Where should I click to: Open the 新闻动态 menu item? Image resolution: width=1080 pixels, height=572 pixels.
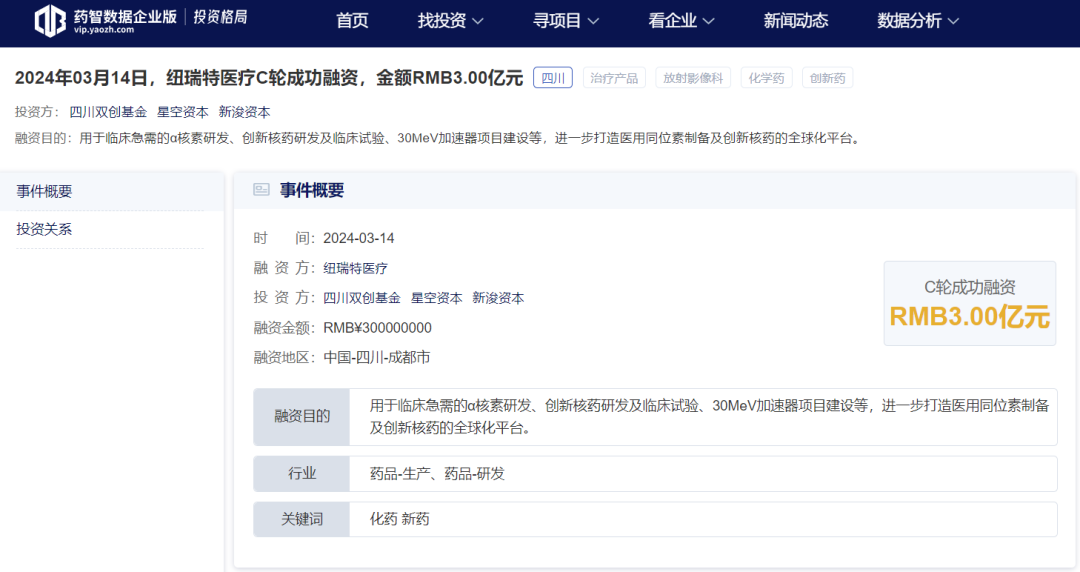(796, 21)
